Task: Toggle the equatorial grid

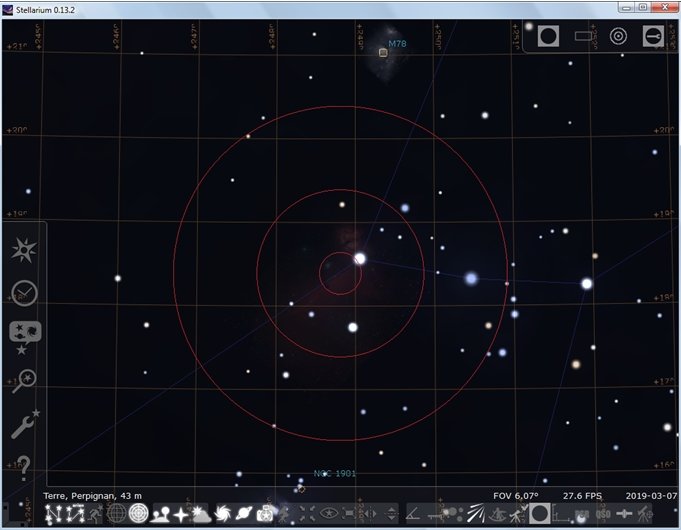Action: pyautogui.click(x=116, y=514)
